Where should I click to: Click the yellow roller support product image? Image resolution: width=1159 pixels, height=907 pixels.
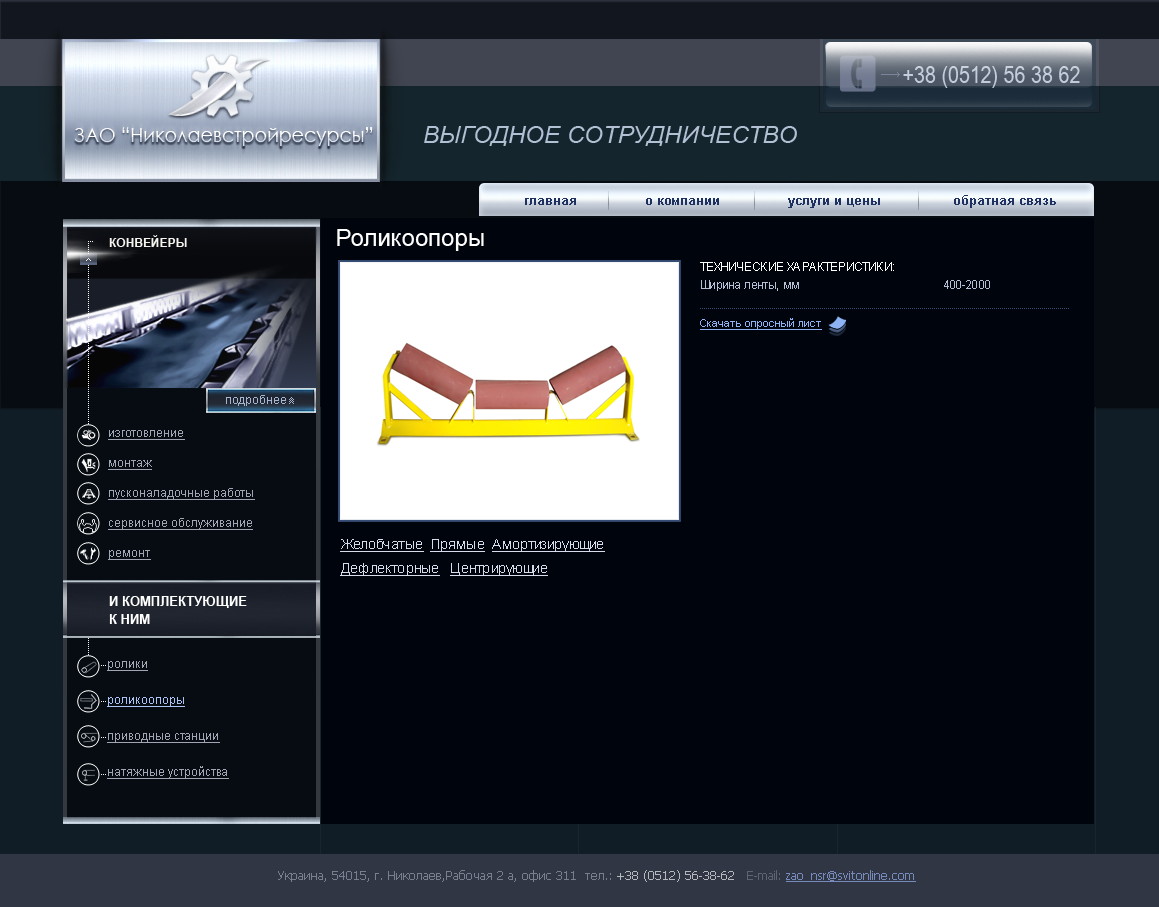509,392
